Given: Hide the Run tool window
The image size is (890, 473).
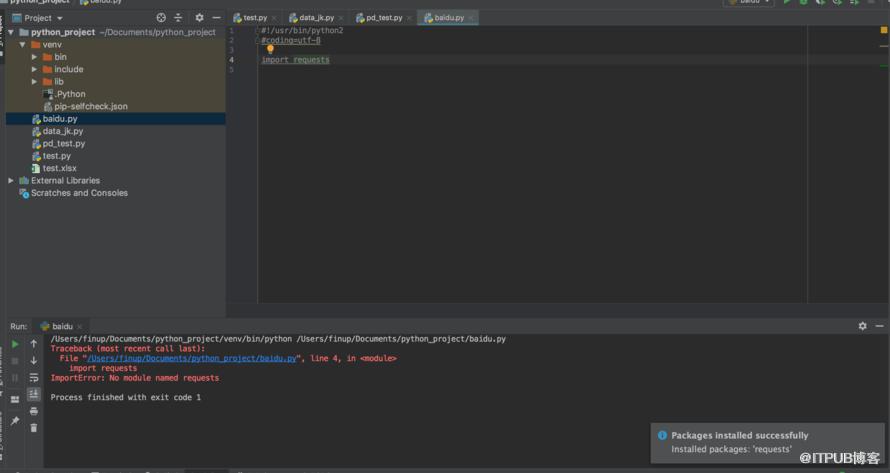Looking at the screenshot, I should click(x=879, y=326).
